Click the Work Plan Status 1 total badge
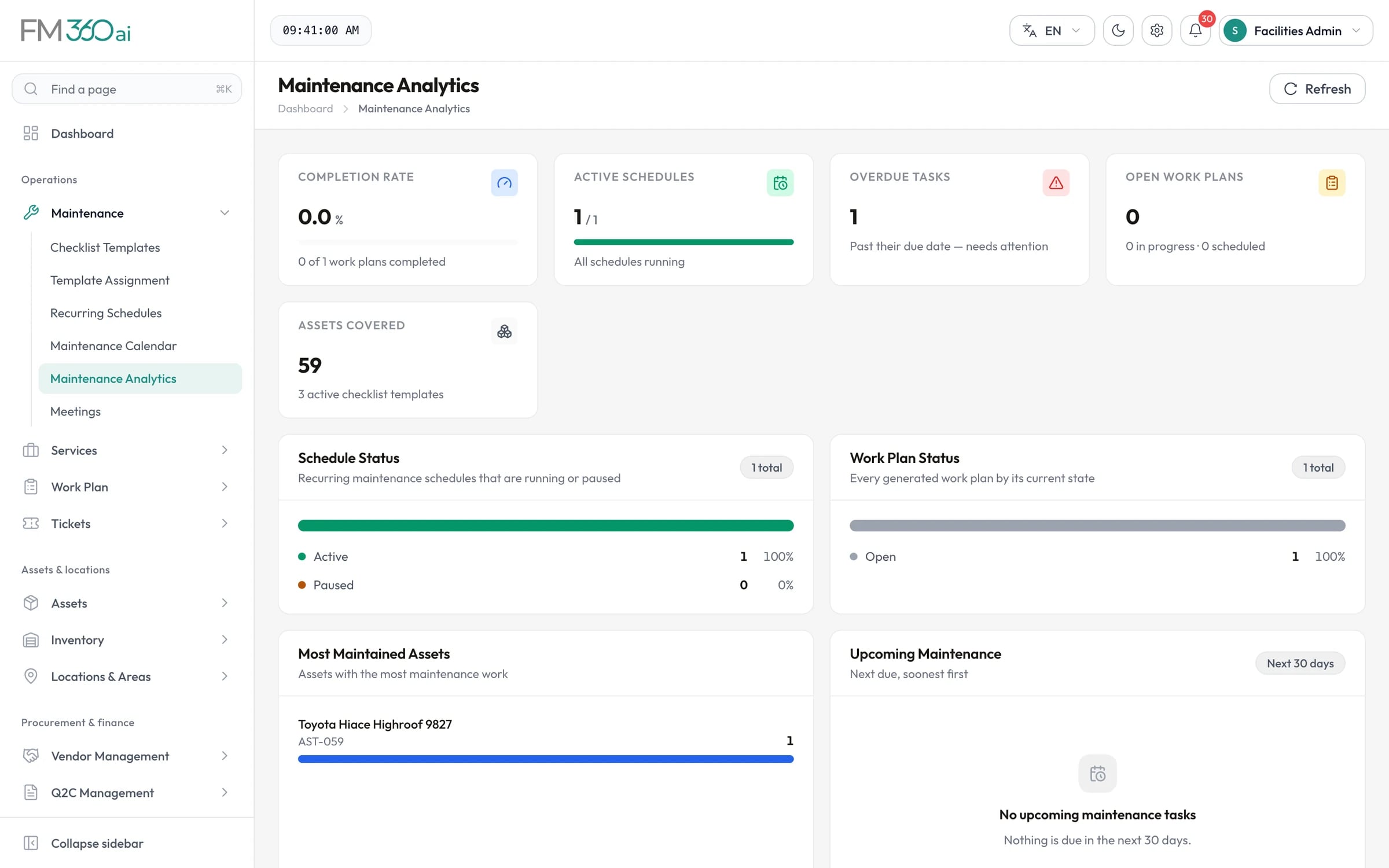Viewport: 1389px width, 868px height. [1318, 468]
